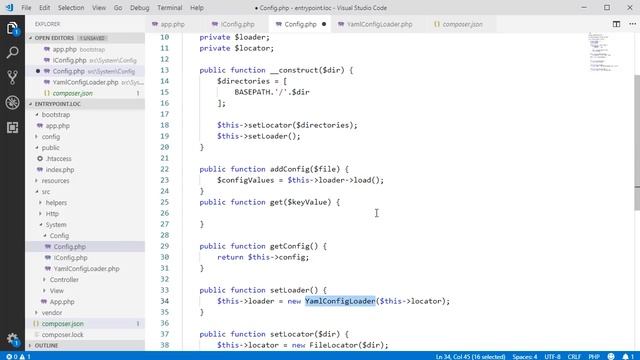Click the VS Code logo icon
Image resolution: width=640 pixels, height=360 pixels.
coord(9,8)
